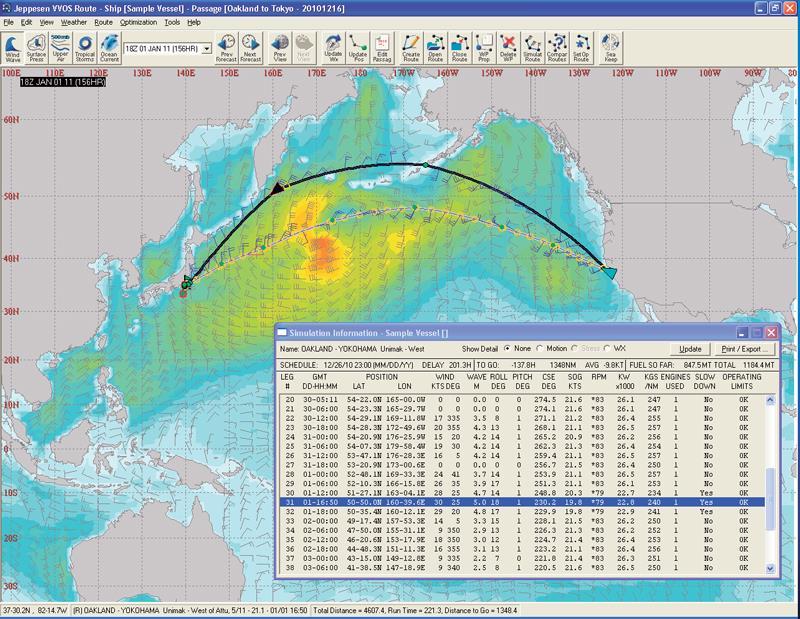Select leg 20 row 30-05:11

tap(521, 400)
